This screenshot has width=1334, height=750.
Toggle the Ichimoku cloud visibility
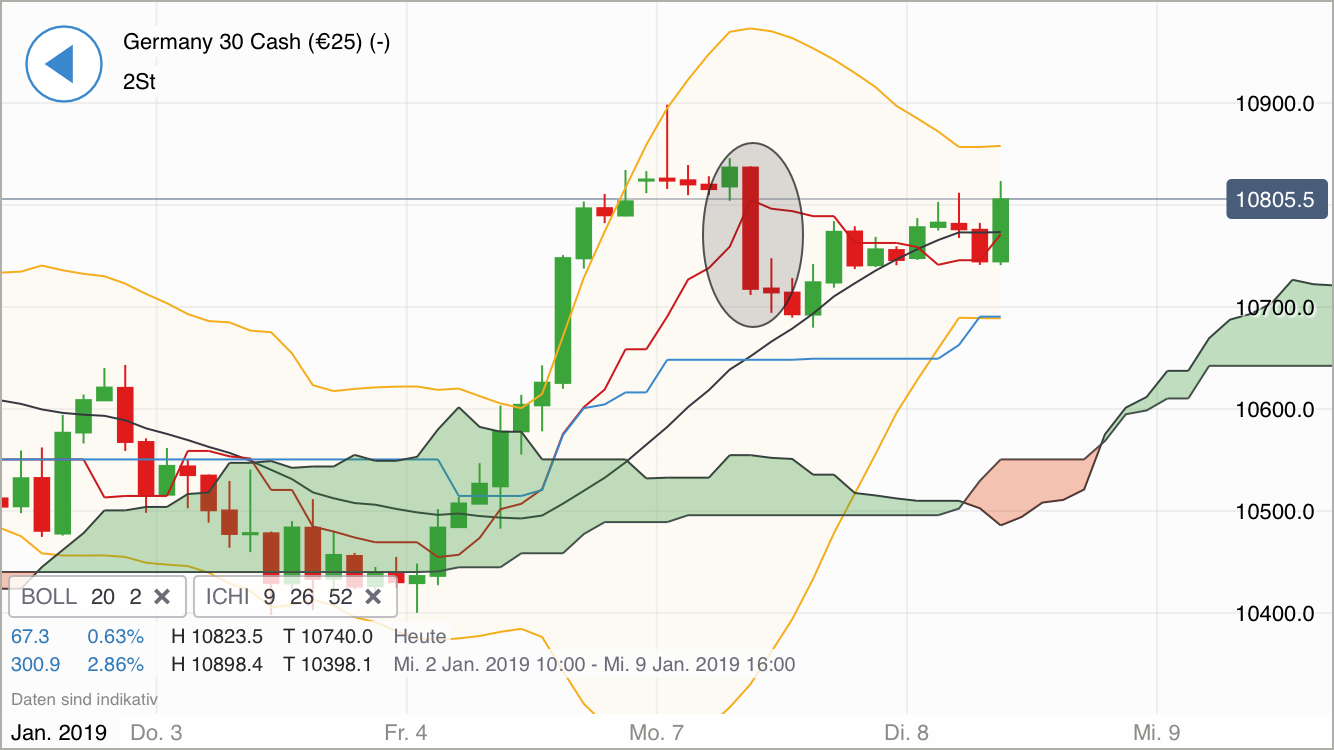[227, 596]
